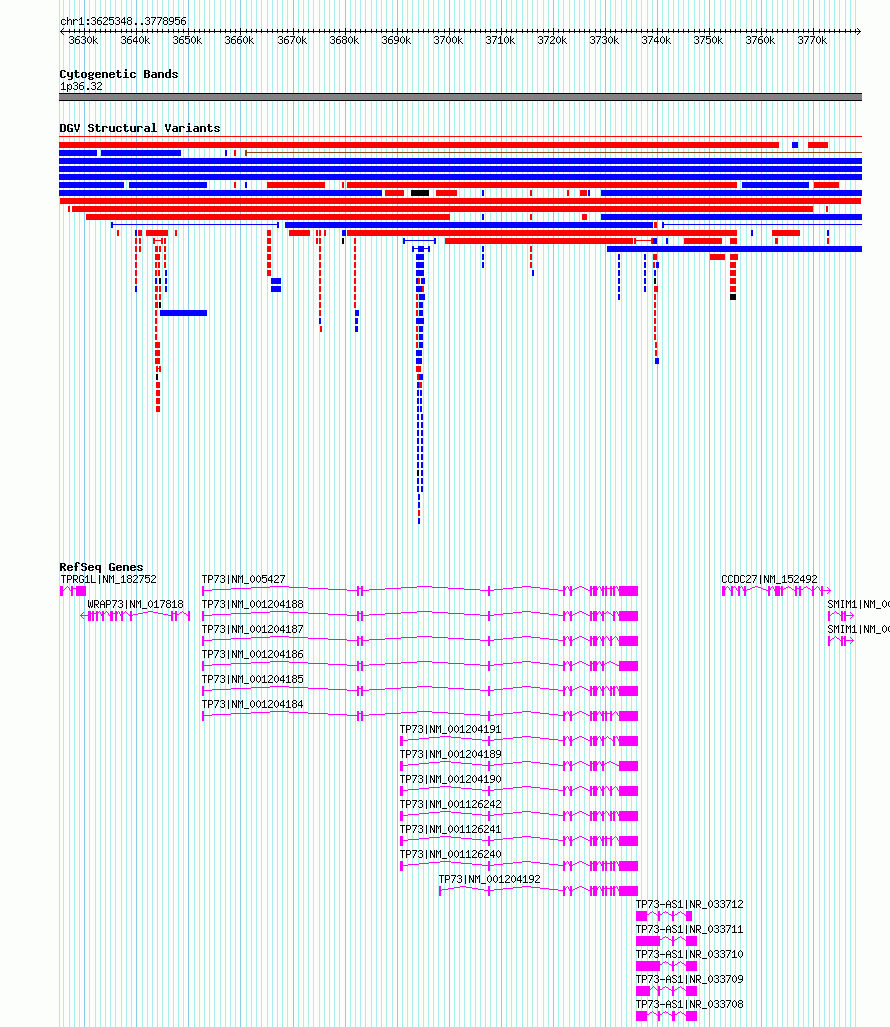
Task: Click the 3690k ruler label
Action: pos(396,41)
